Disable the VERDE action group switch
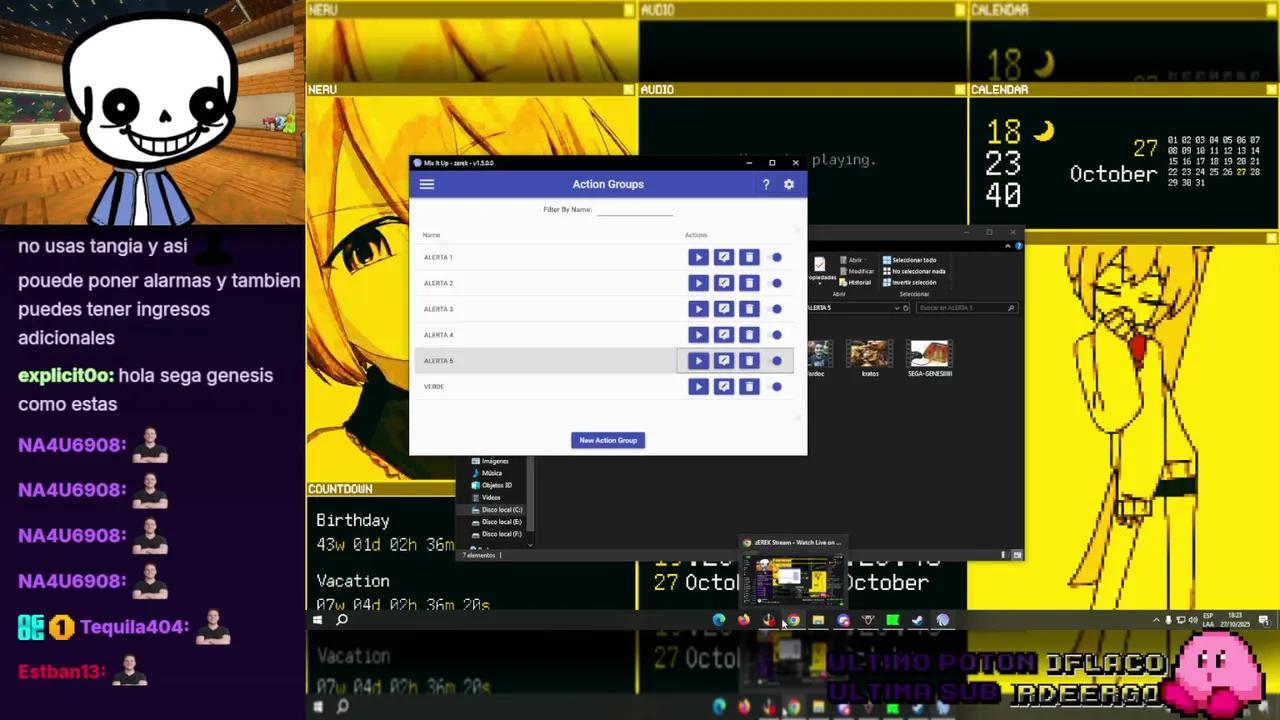The height and width of the screenshot is (720, 1280). pyautogui.click(x=776, y=387)
